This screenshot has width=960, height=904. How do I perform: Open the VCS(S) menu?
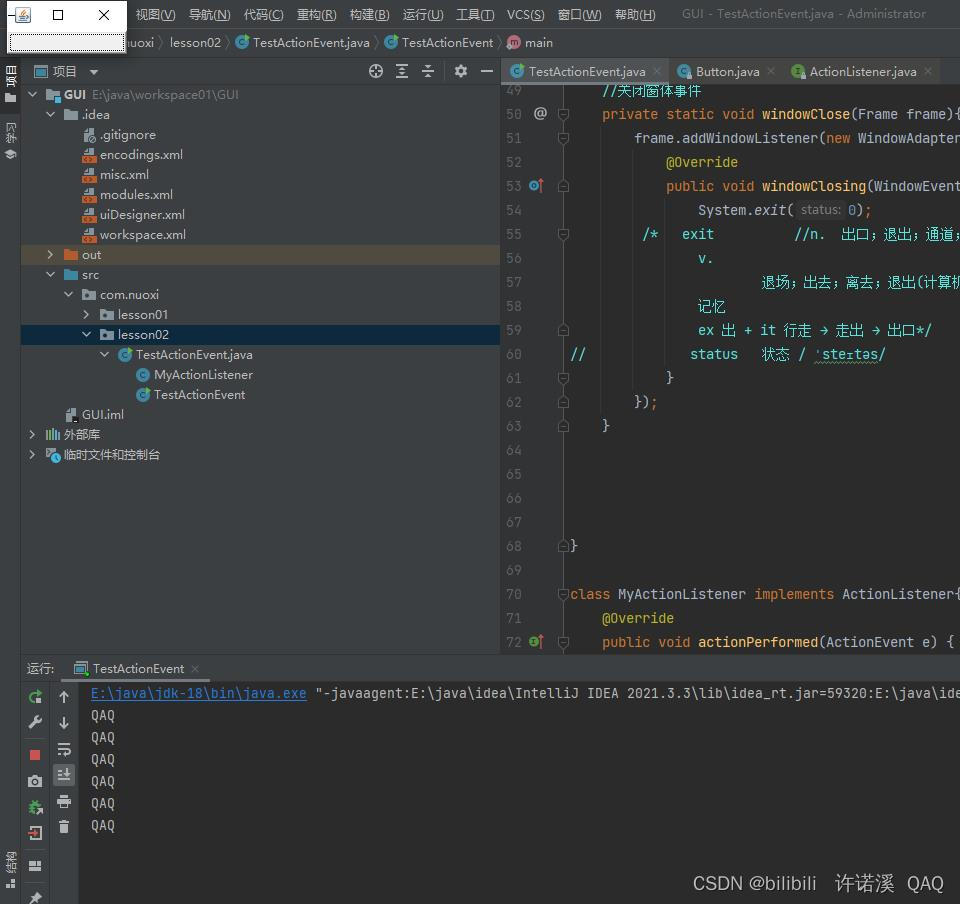pyautogui.click(x=525, y=15)
